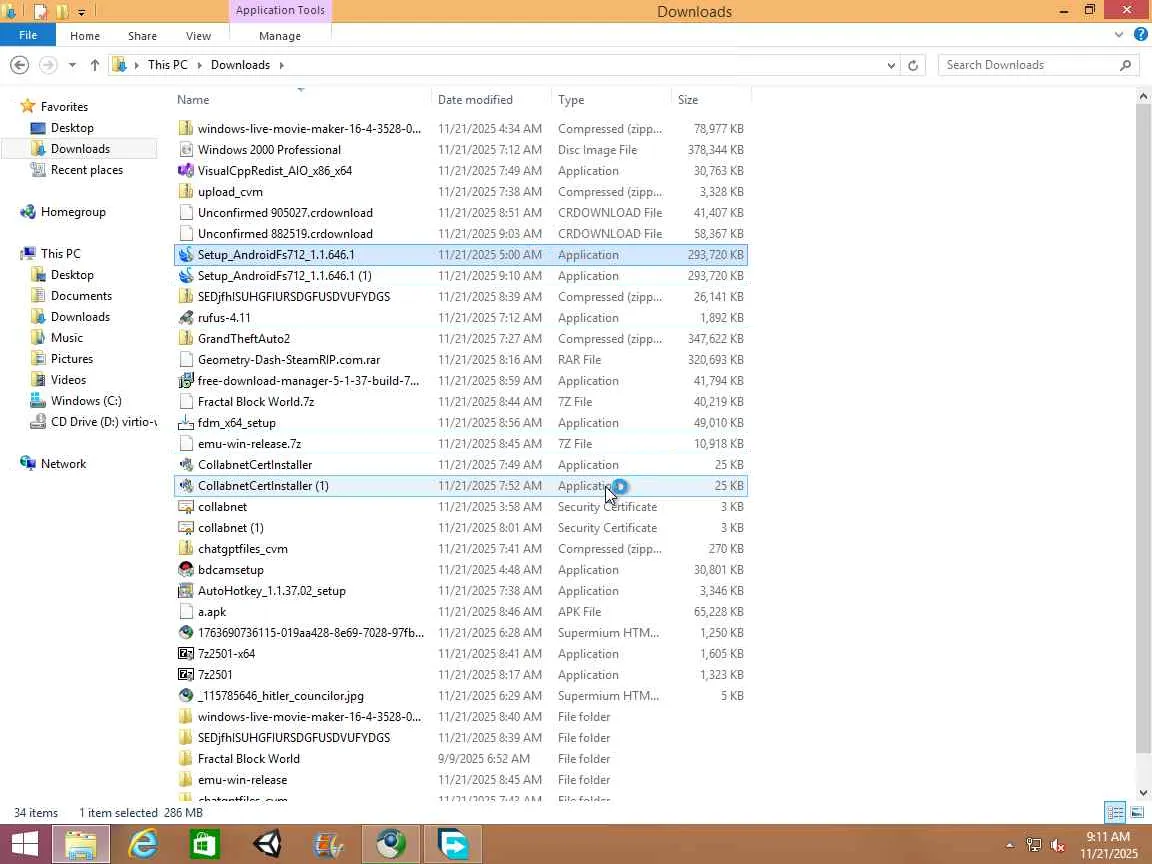
Task: Sort by Type column header
Action: [x=611, y=100]
